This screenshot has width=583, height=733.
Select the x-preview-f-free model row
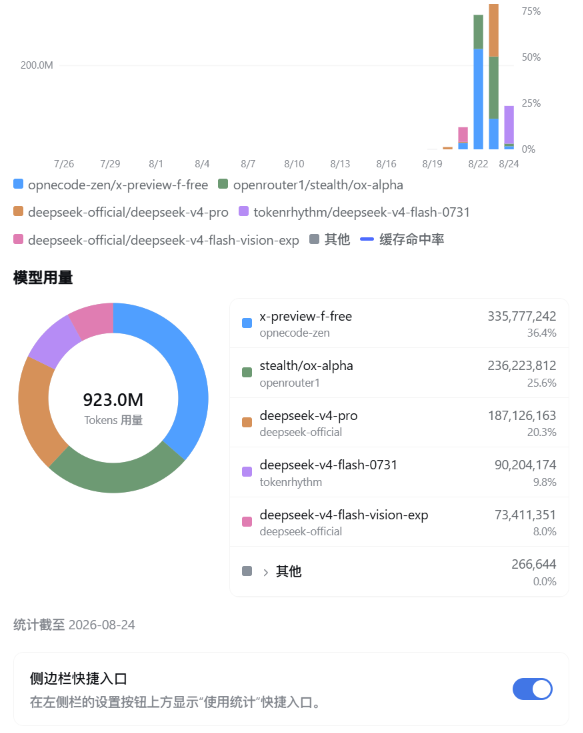click(x=399, y=323)
